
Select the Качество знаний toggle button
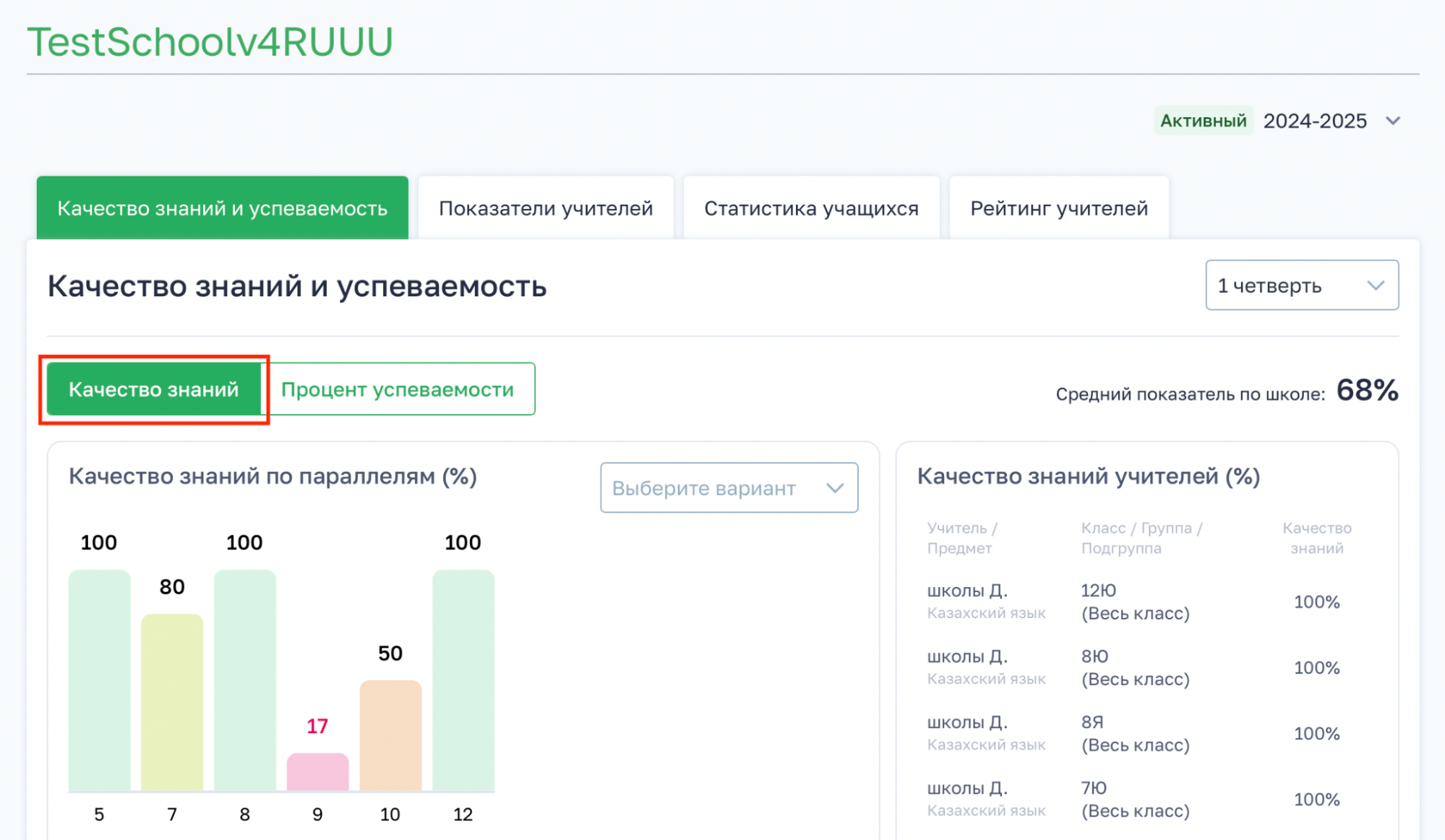153,390
